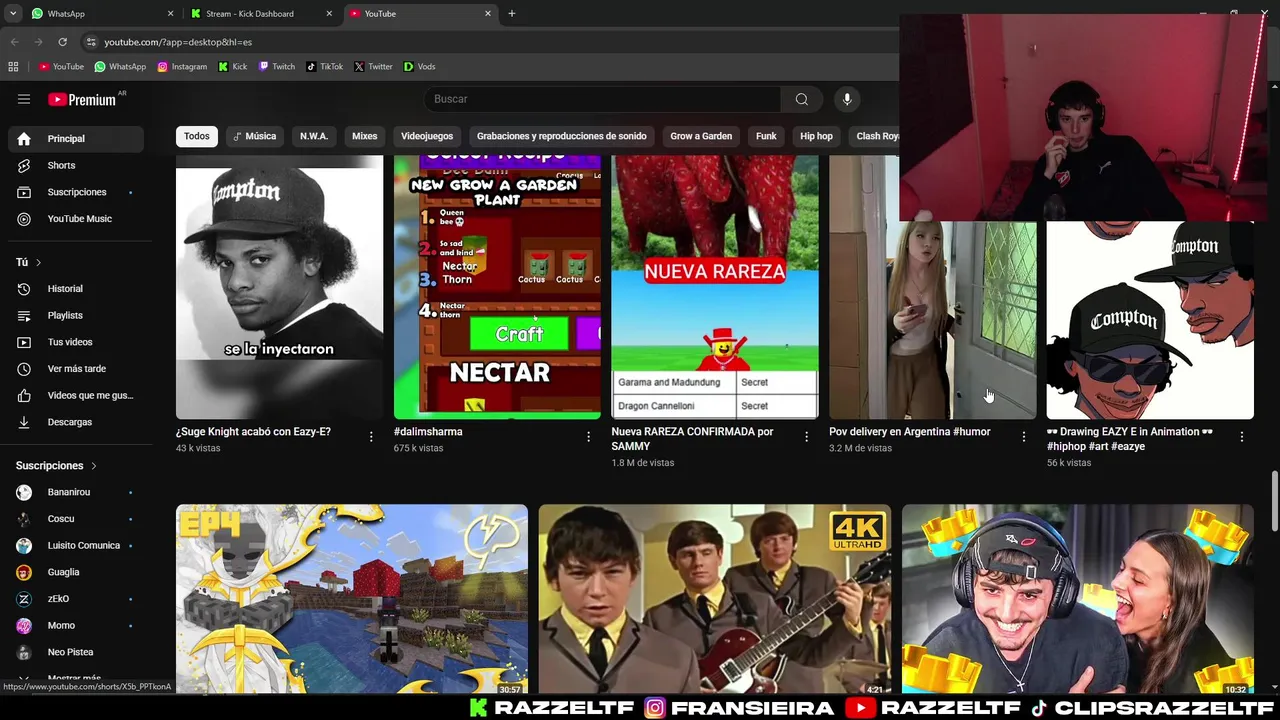Screen dimensions: 1280x720
Task: Open Guaglia subscription channel
Action: [76, 572]
